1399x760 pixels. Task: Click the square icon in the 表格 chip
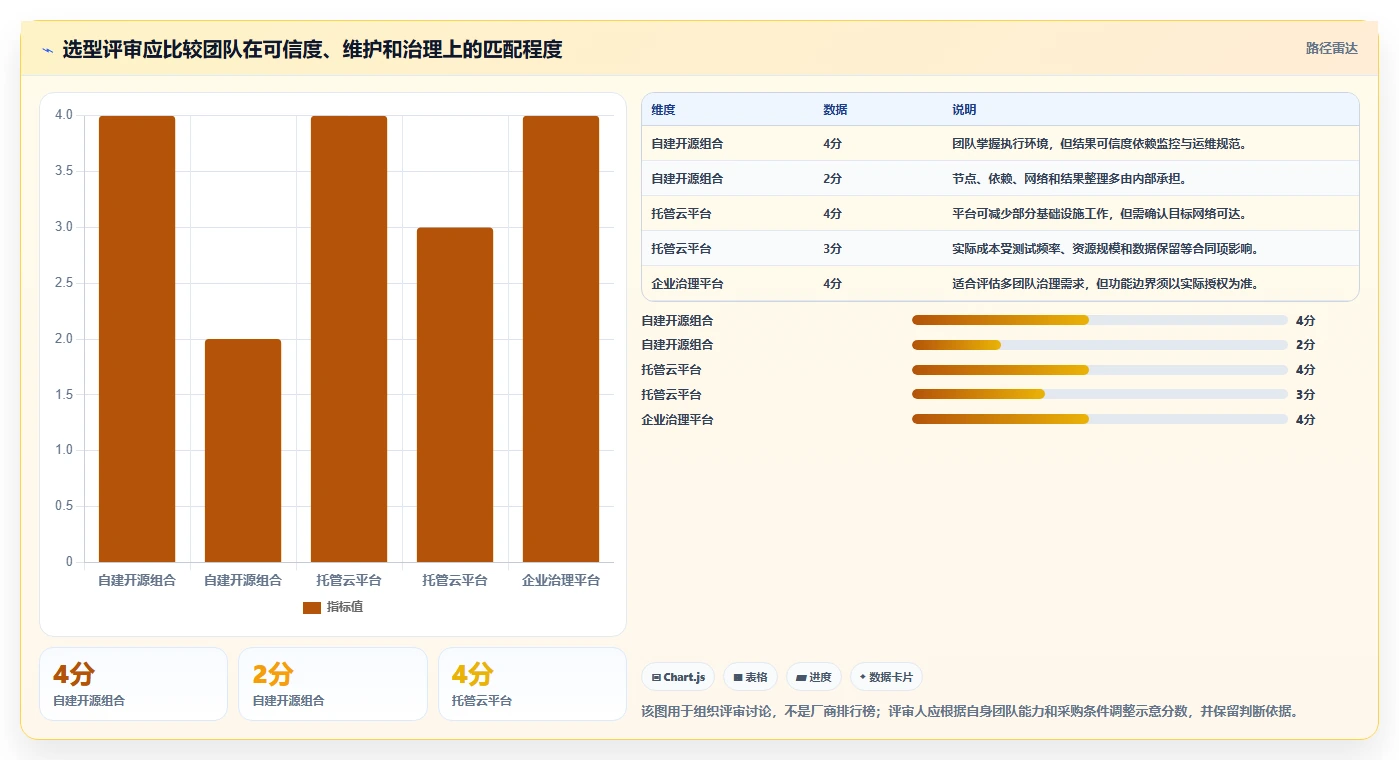(738, 677)
